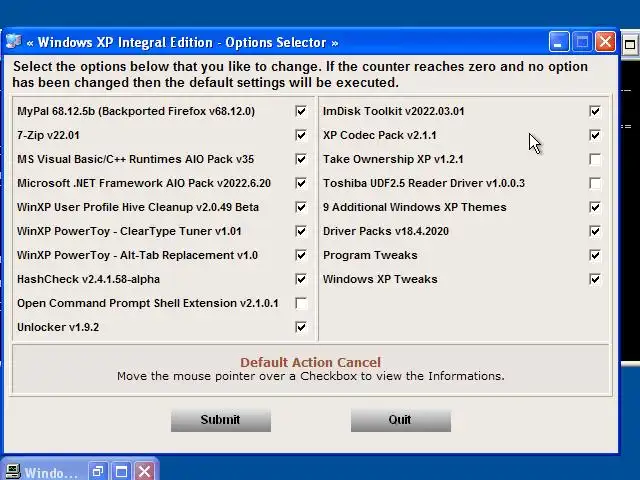Minimize the Options Selector window

click(559, 42)
